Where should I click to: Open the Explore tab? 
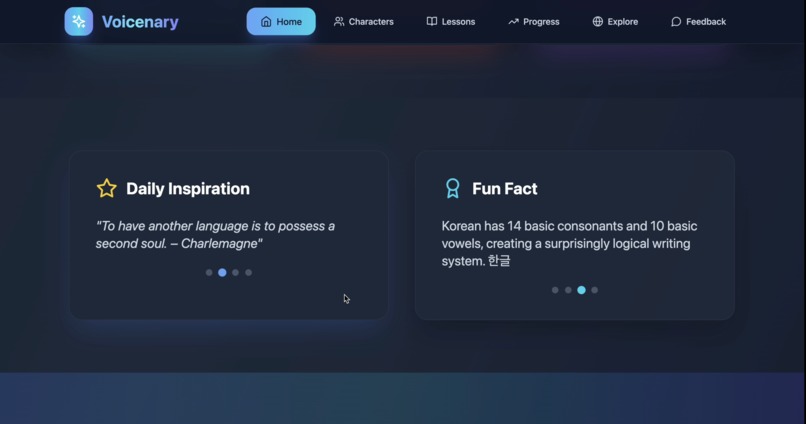(615, 22)
